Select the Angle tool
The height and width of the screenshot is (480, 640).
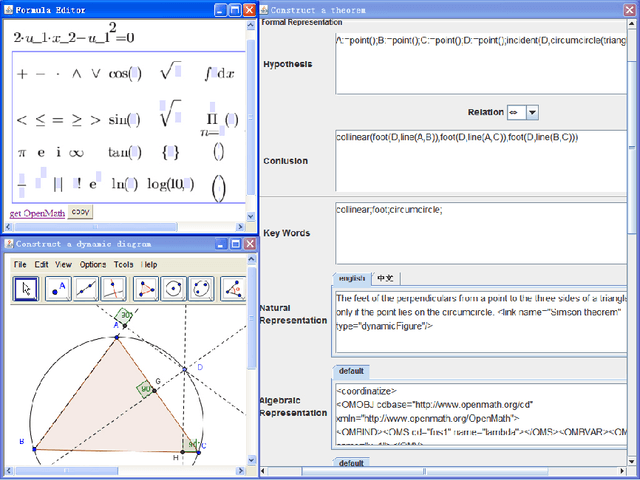[x=234, y=289]
